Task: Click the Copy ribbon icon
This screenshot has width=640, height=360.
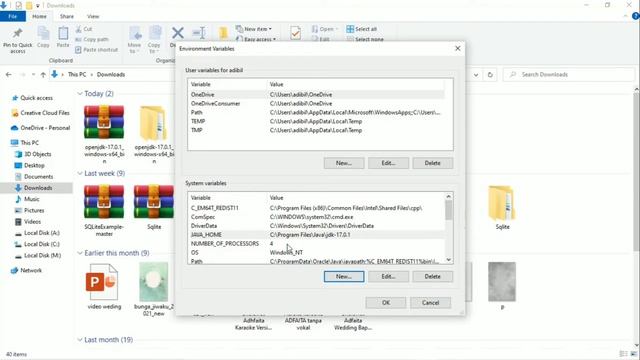Action: coord(43,33)
